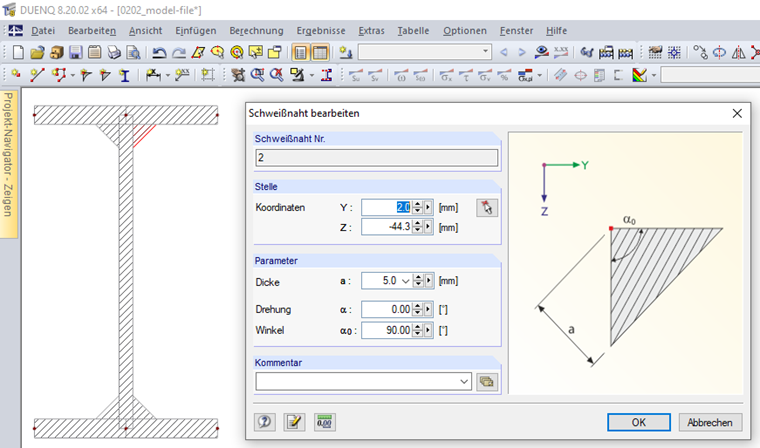Toggle the table display toolbar icon

(x=320, y=52)
